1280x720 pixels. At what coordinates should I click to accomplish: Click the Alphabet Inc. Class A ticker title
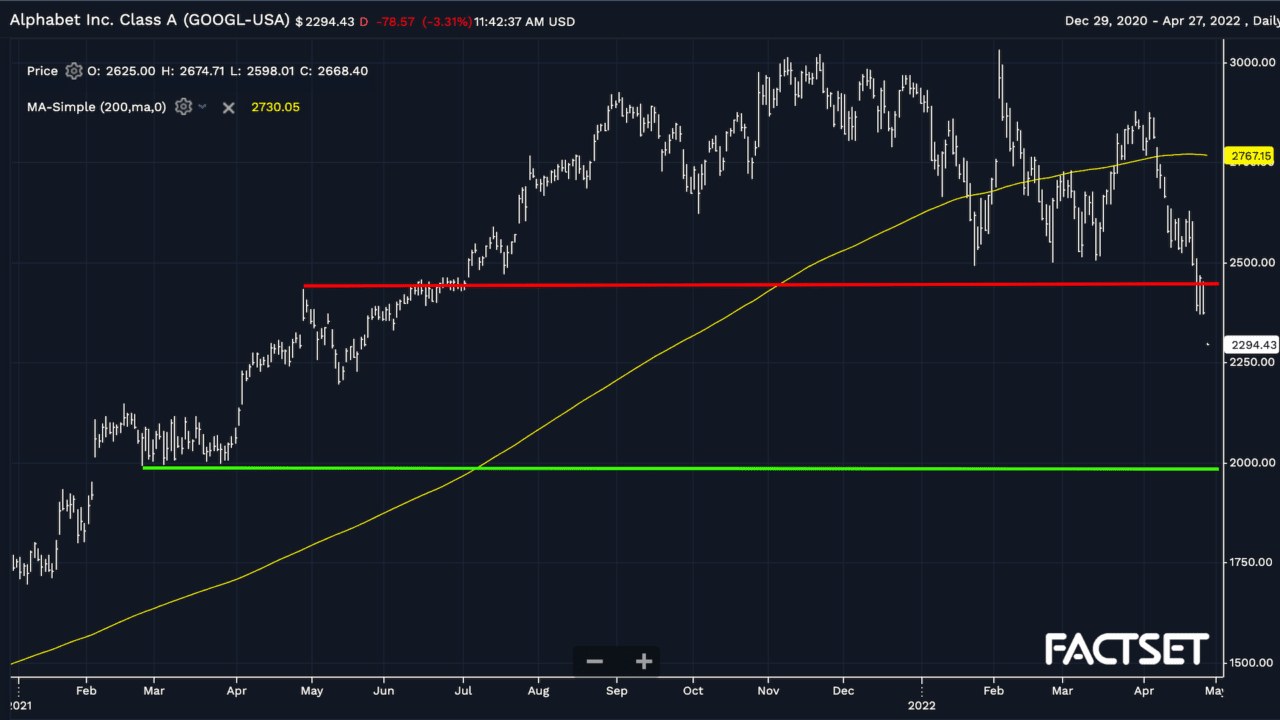[150, 21]
